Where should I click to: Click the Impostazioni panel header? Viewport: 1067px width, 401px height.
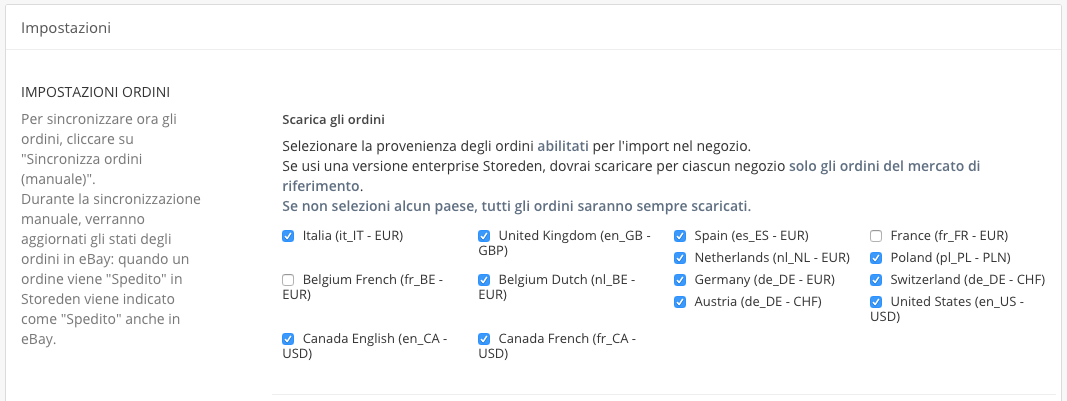point(66,28)
